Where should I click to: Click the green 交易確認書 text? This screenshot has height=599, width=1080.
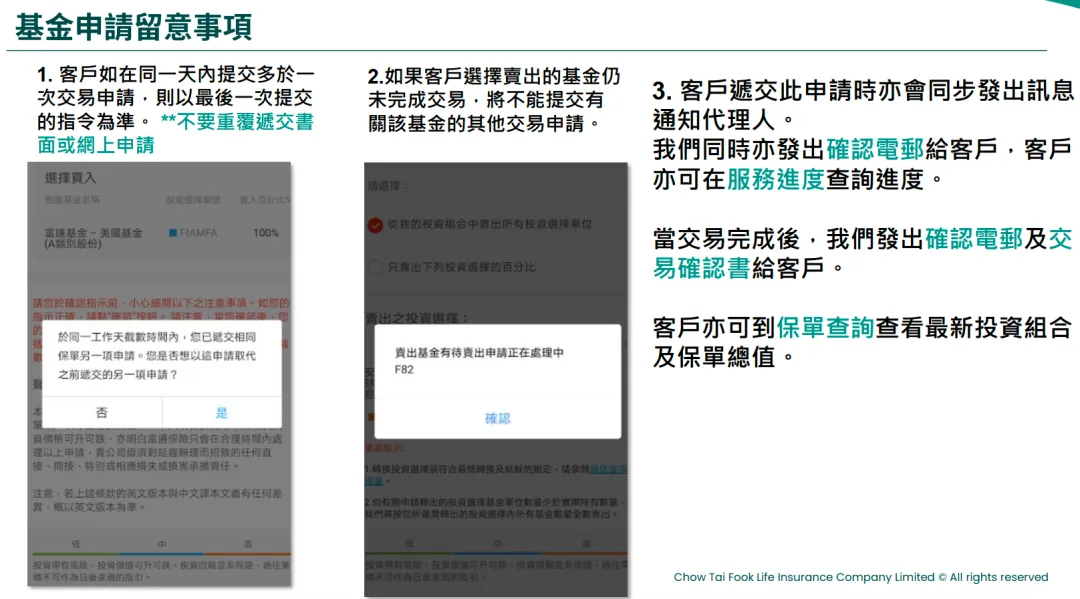[862, 253]
